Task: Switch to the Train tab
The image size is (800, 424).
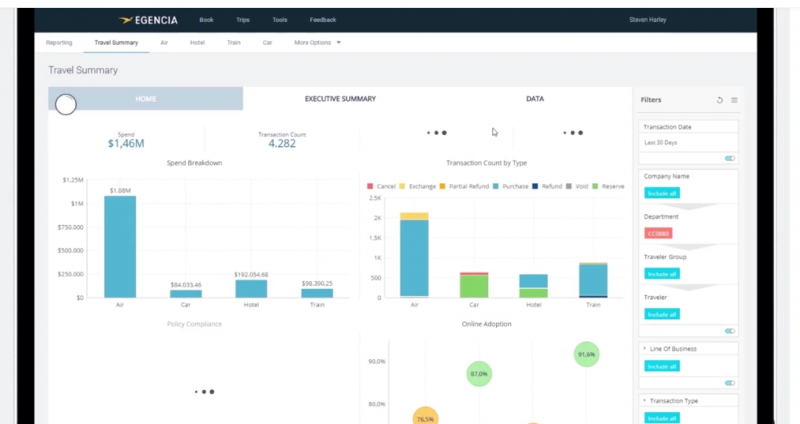Action: pos(234,43)
